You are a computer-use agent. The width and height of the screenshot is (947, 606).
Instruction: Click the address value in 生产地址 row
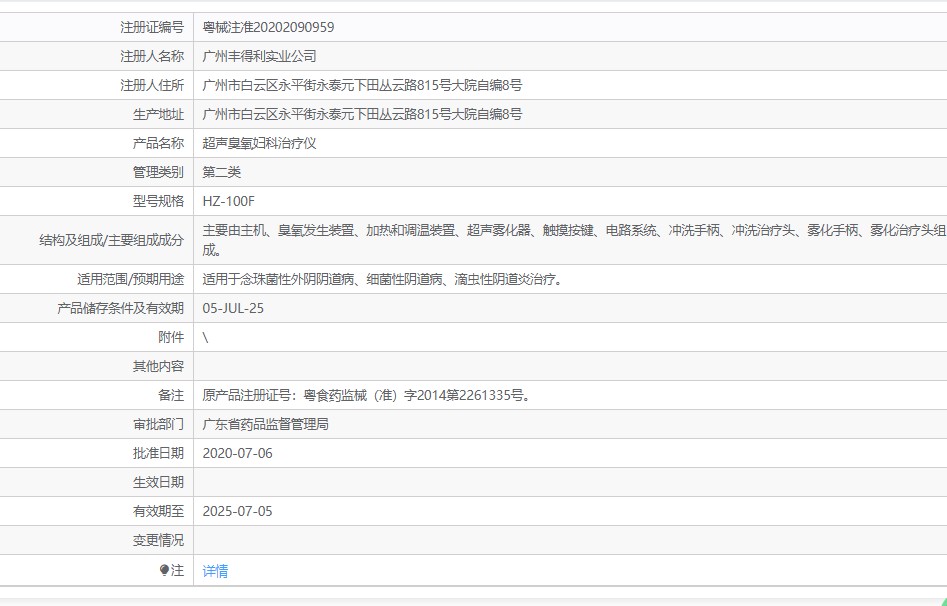(362, 114)
